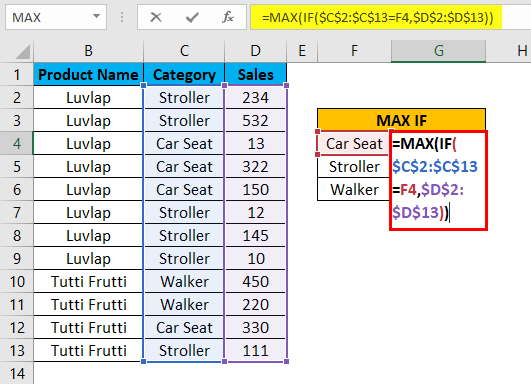This screenshot has height=384, width=531.
Task: Select column F header
Action: 354,51
